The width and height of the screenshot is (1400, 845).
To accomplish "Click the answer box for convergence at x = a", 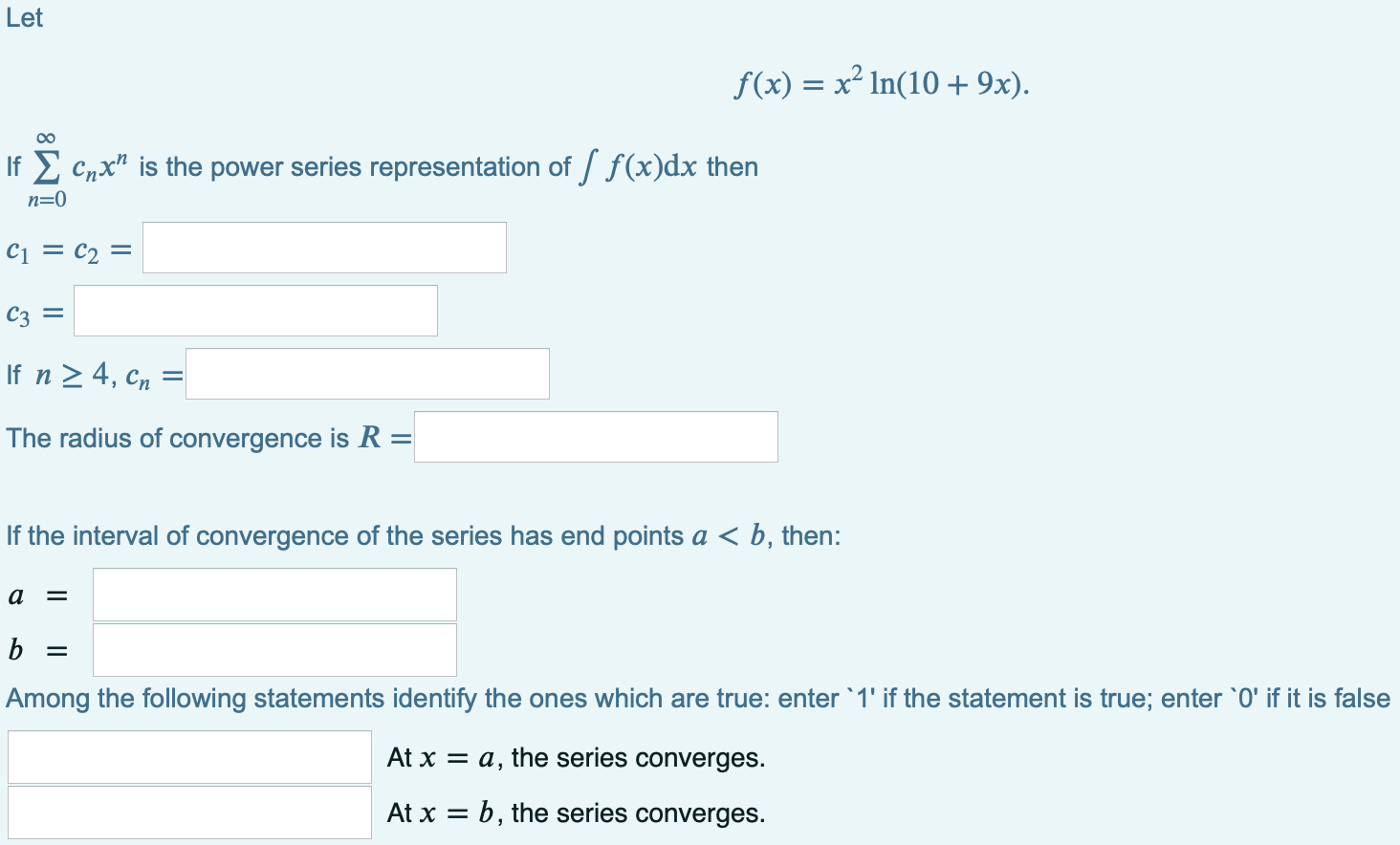I will pyautogui.click(x=188, y=756).
